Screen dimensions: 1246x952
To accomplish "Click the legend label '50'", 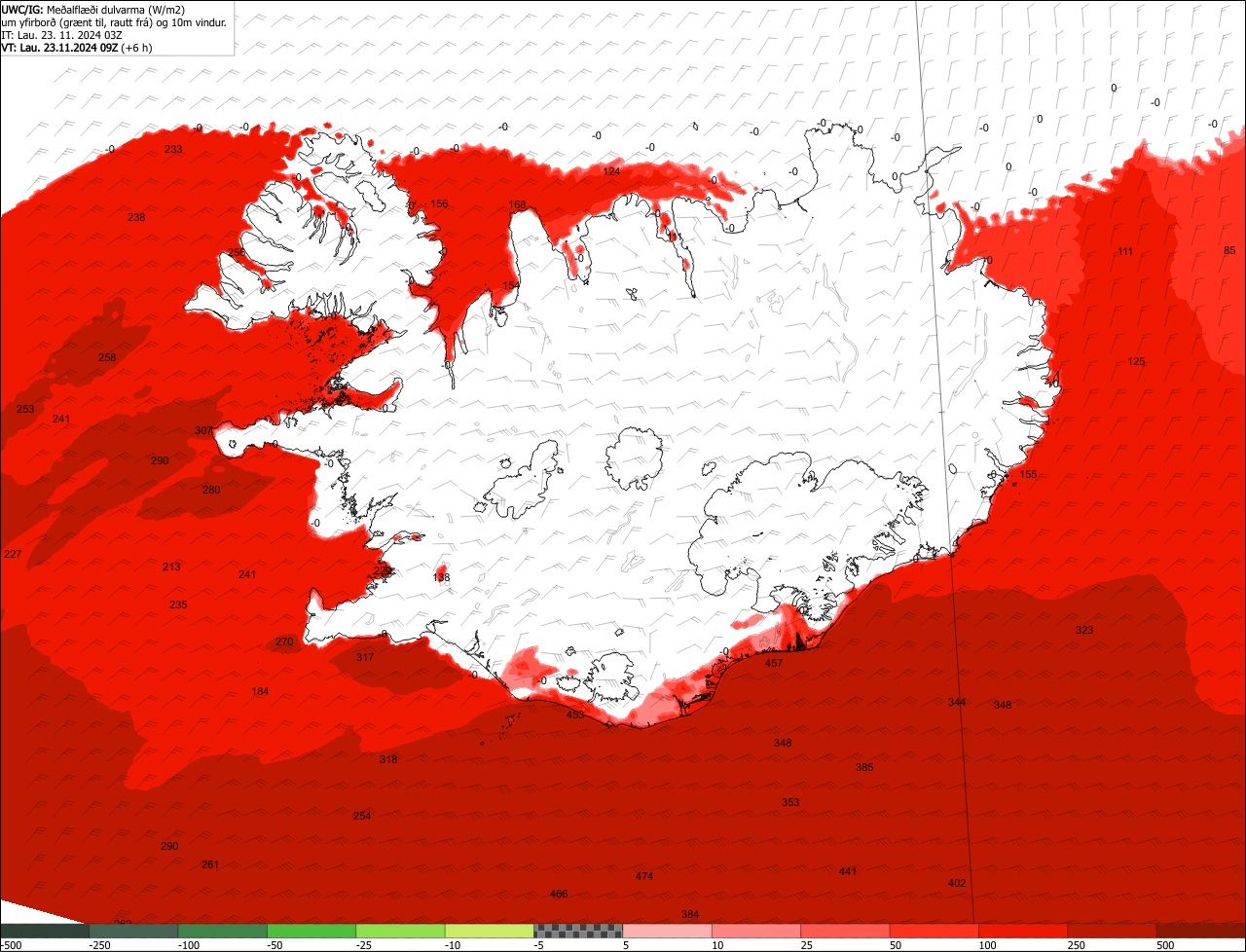I will click(897, 945).
